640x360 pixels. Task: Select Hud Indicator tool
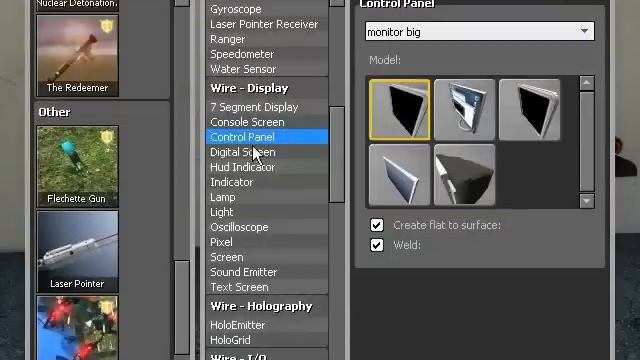point(267,167)
